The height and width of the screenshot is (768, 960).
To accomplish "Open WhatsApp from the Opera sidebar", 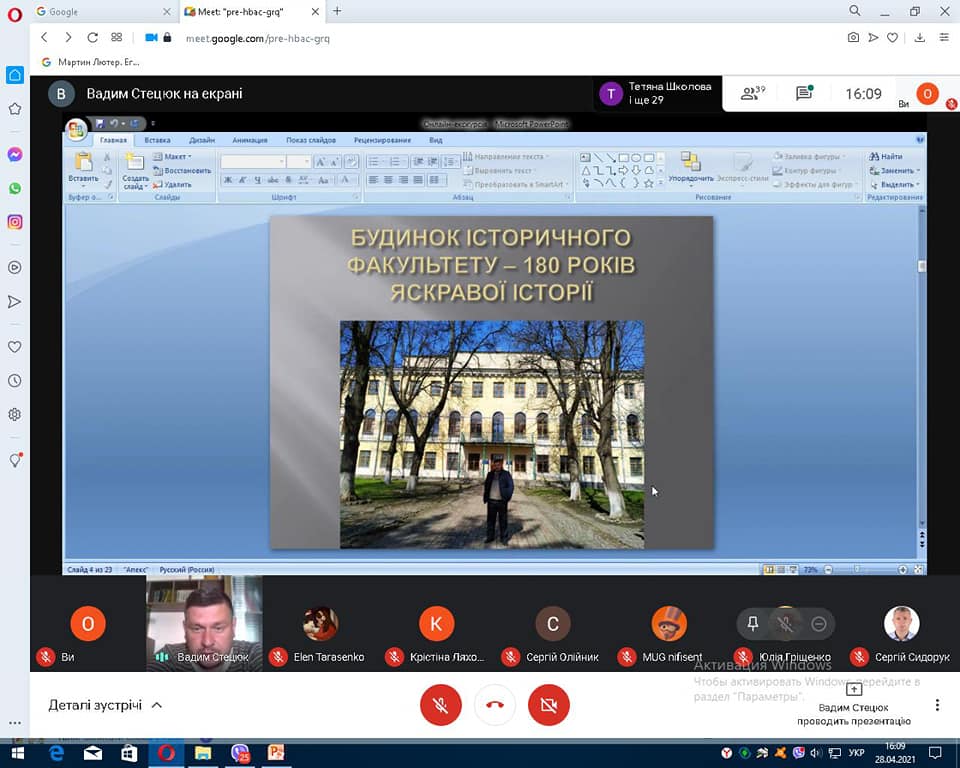I will 15,188.
